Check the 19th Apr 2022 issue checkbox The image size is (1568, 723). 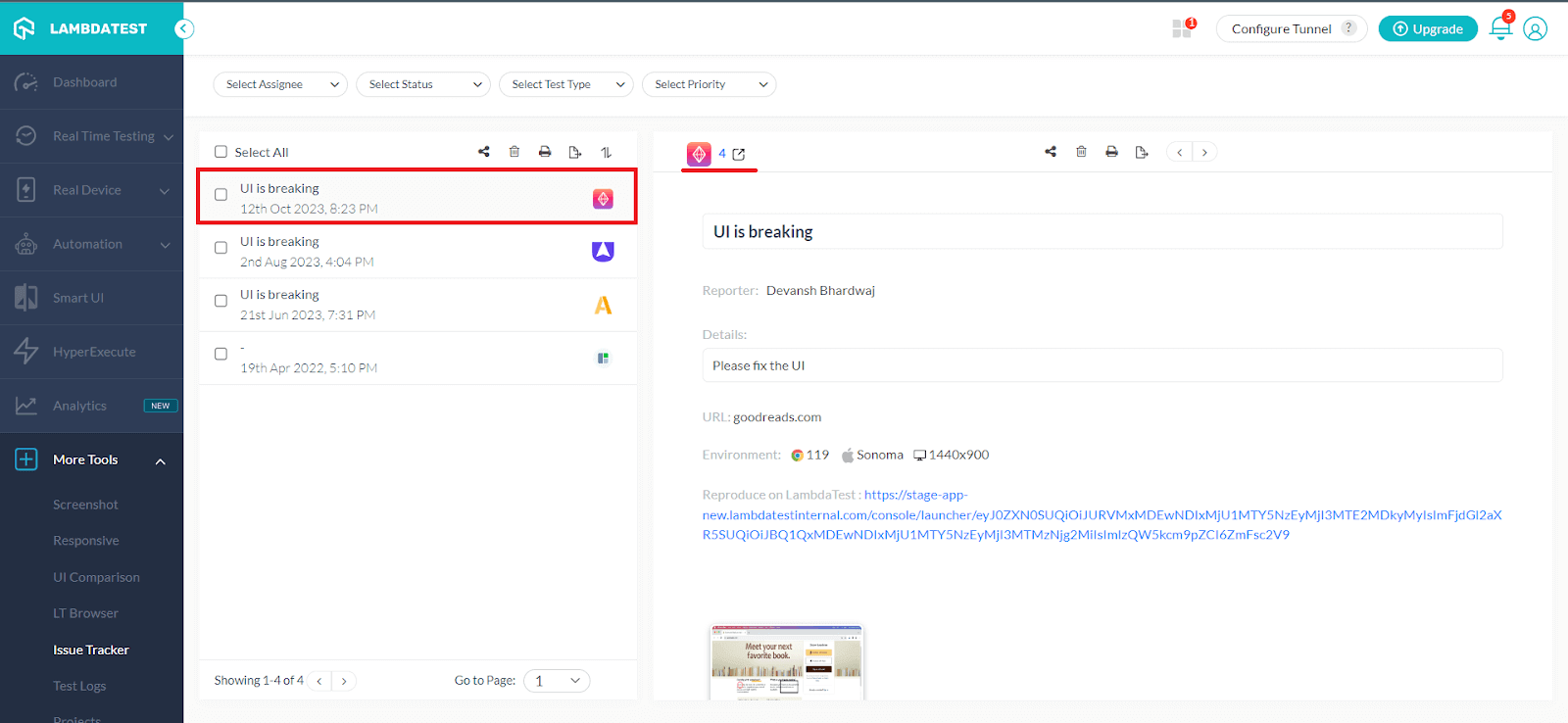(x=221, y=354)
